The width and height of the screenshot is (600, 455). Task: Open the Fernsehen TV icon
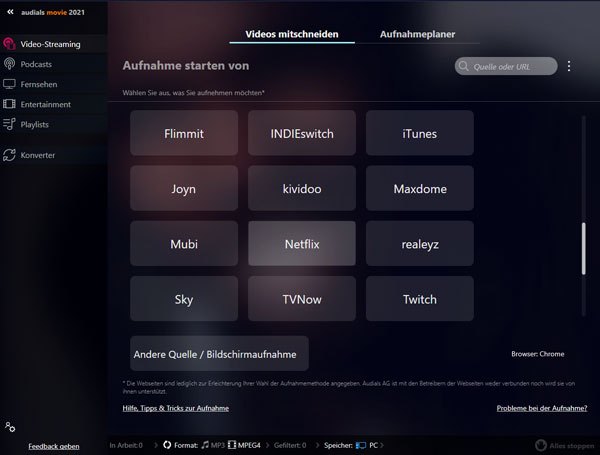click(x=9, y=84)
